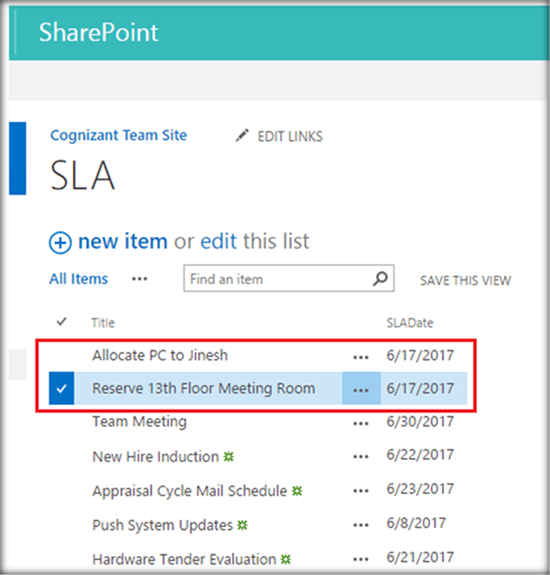Sort by the Title column header

pyautogui.click(x=103, y=323)
